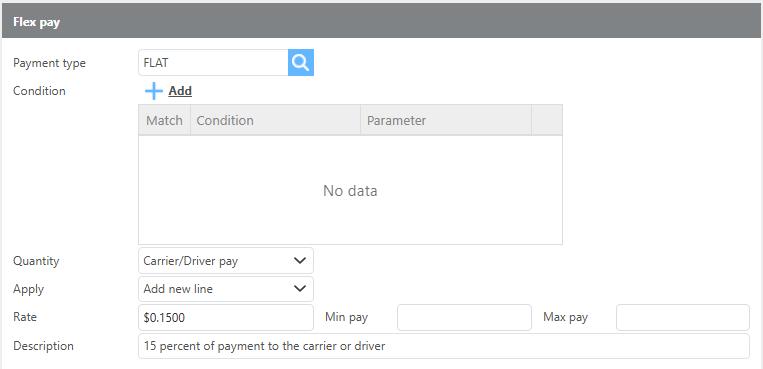Click the chevron arrow on the Apply combo box
The height and width of the screenshot is (369, 763).
click(x=300, y=289)
